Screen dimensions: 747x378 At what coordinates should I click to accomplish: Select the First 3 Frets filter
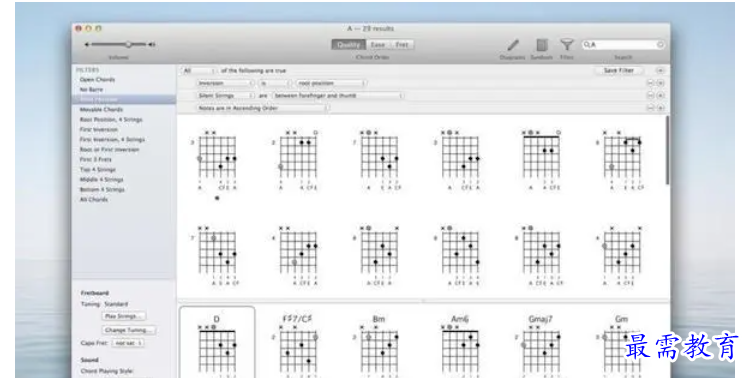(95, 160)
